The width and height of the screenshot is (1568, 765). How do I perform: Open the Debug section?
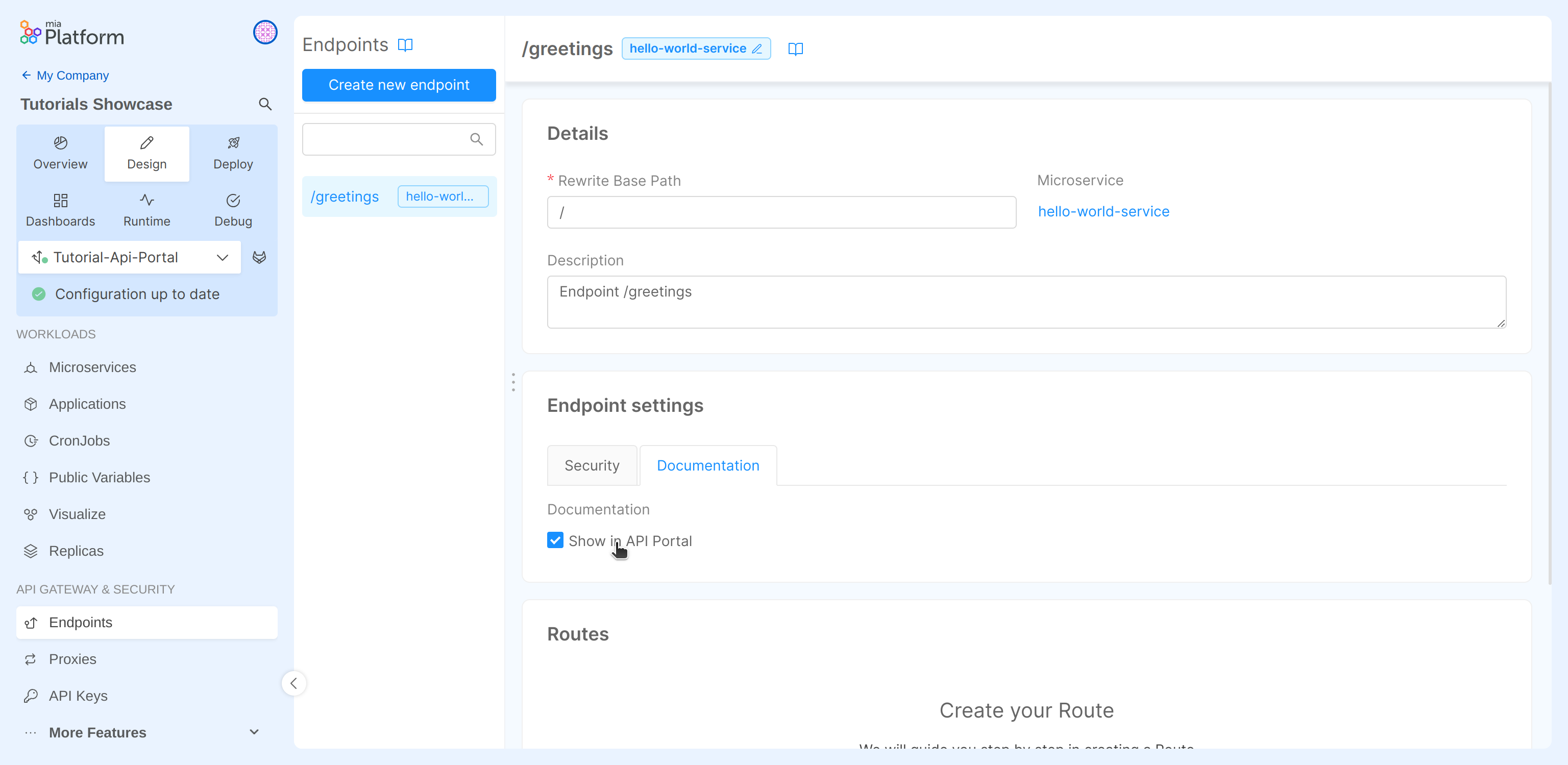pyautogui.click(x=233, y=210)
